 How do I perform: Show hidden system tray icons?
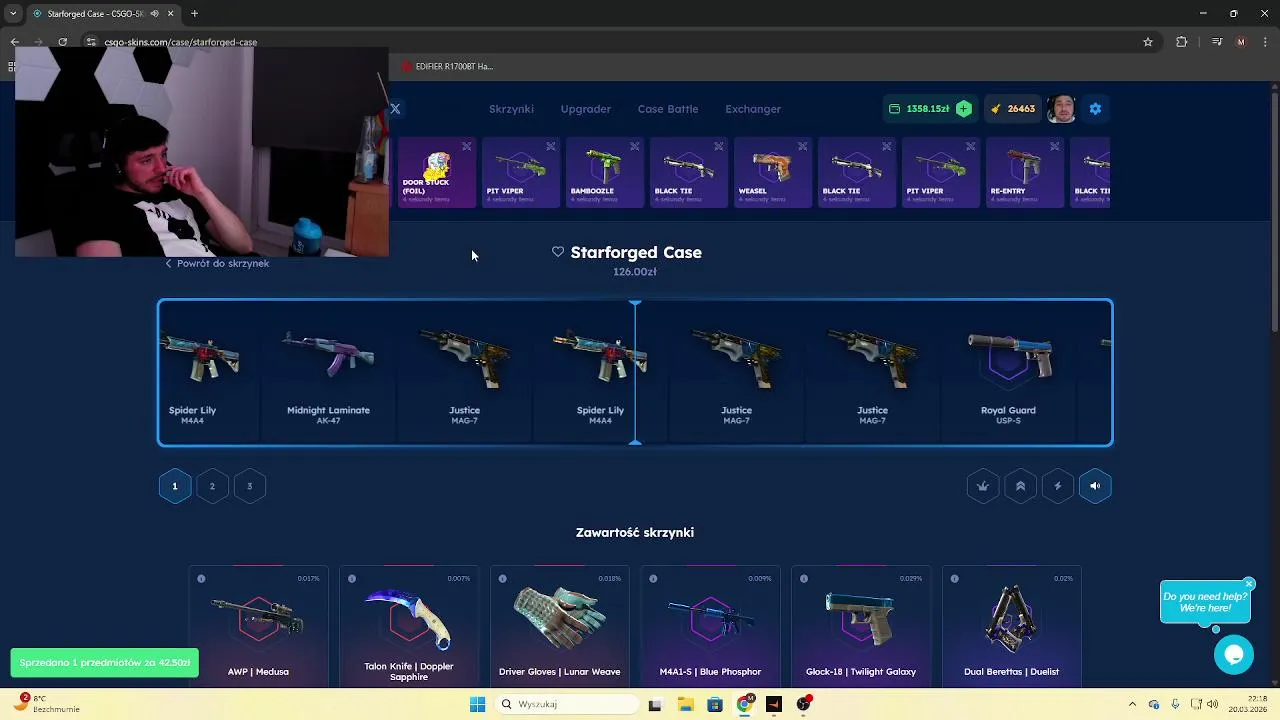[1132, 704]
